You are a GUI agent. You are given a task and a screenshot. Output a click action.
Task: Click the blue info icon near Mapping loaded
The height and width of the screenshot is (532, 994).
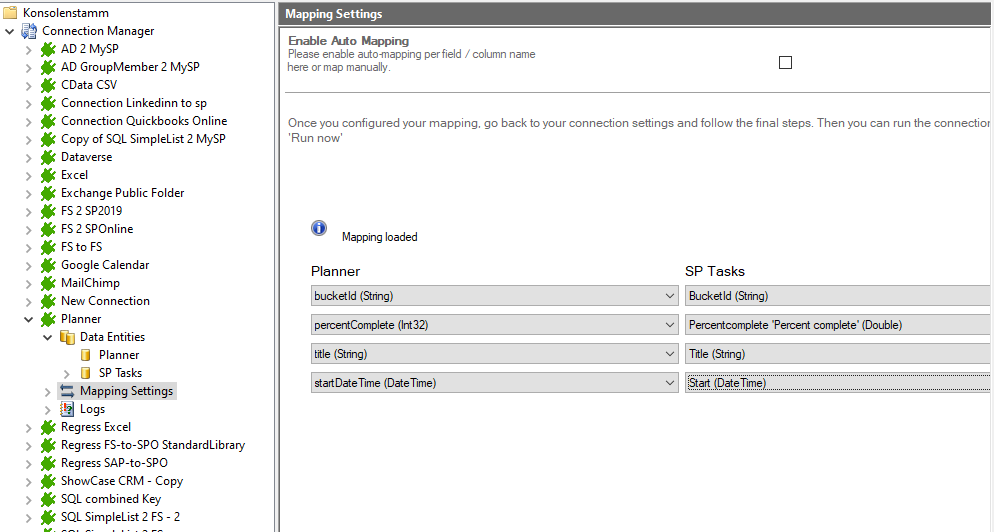(x=319, y=229)
